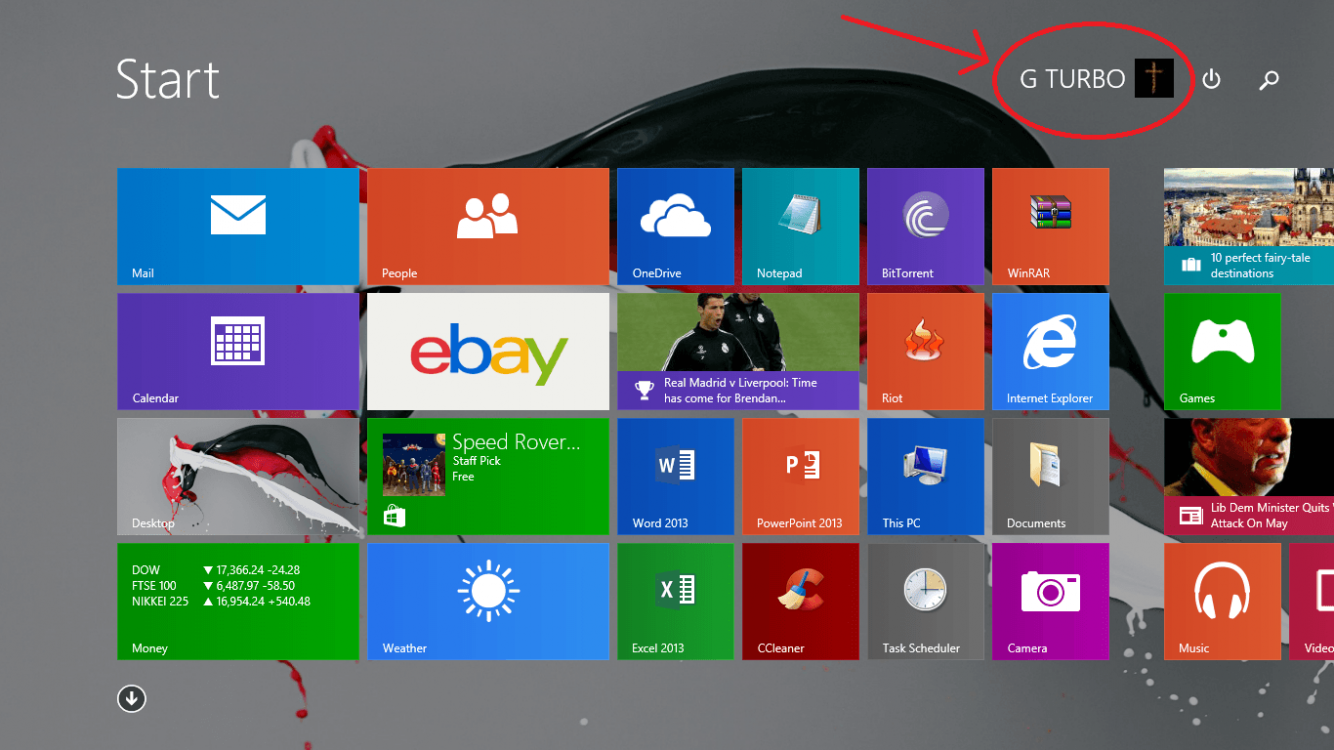Open Lib Dem Minister Quits news tile
The width and height of the screenshot is (1334, 750).
pos(1249,477)
